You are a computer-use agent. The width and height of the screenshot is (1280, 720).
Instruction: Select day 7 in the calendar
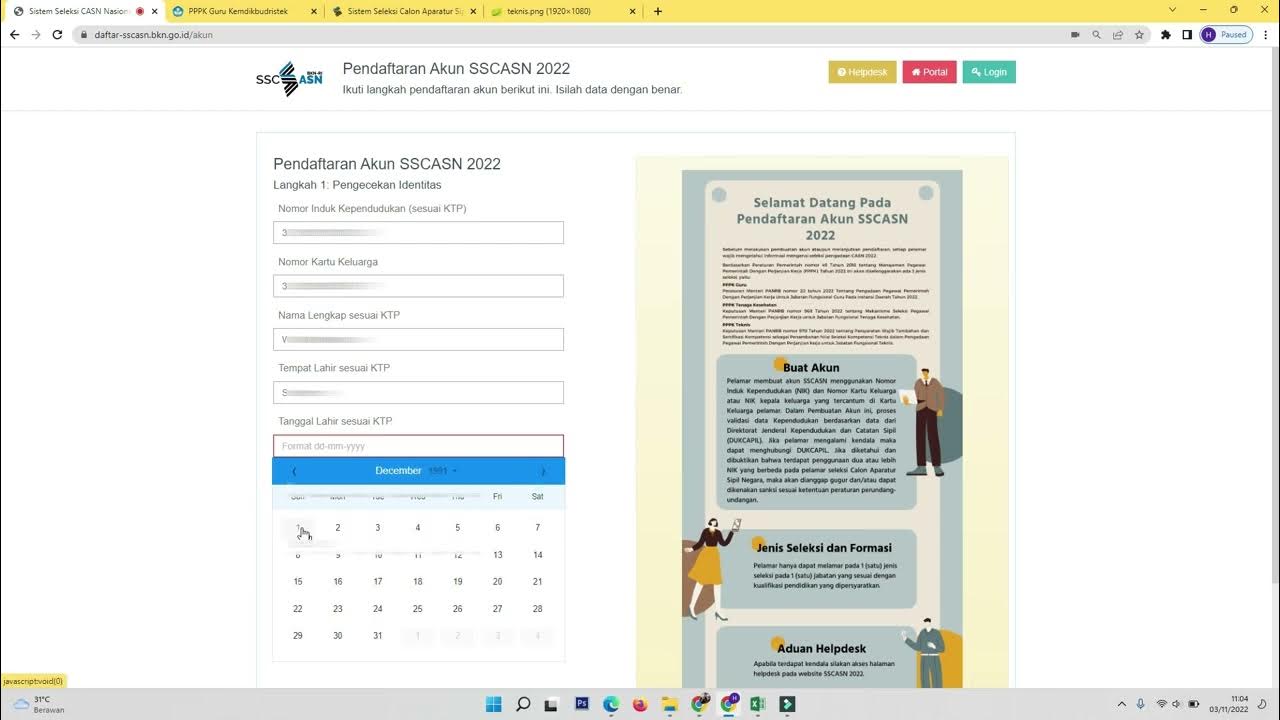tap(537, 528)
